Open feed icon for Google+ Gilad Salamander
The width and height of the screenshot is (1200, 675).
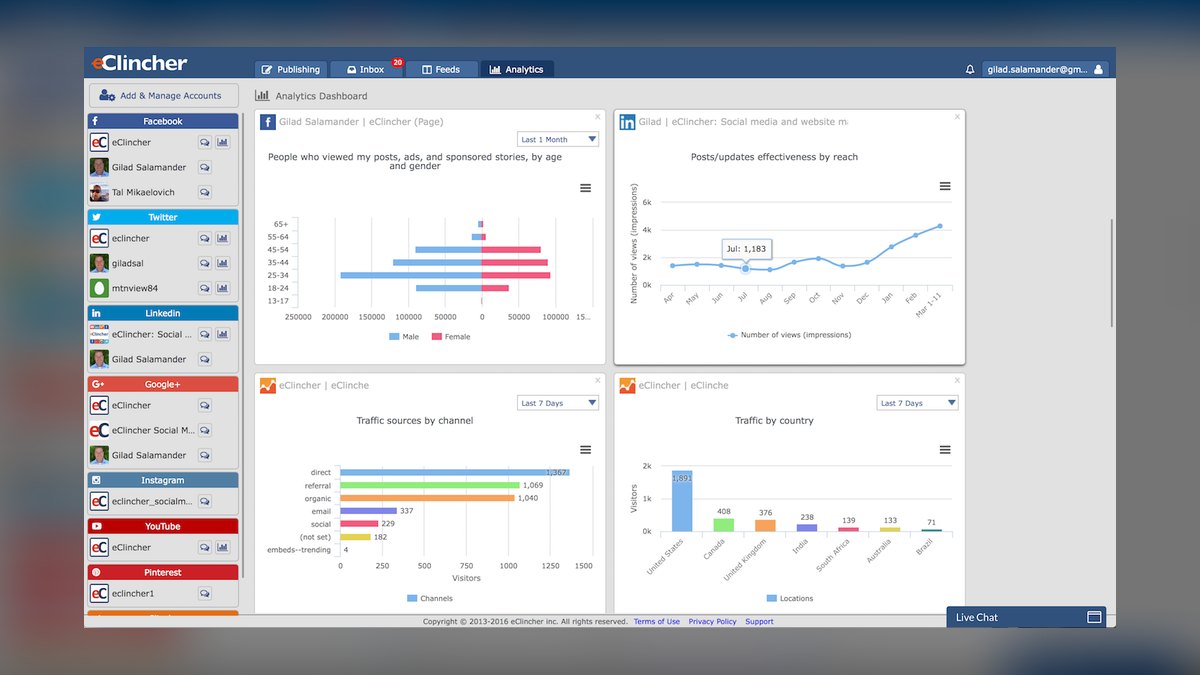(x=205, y=455)
